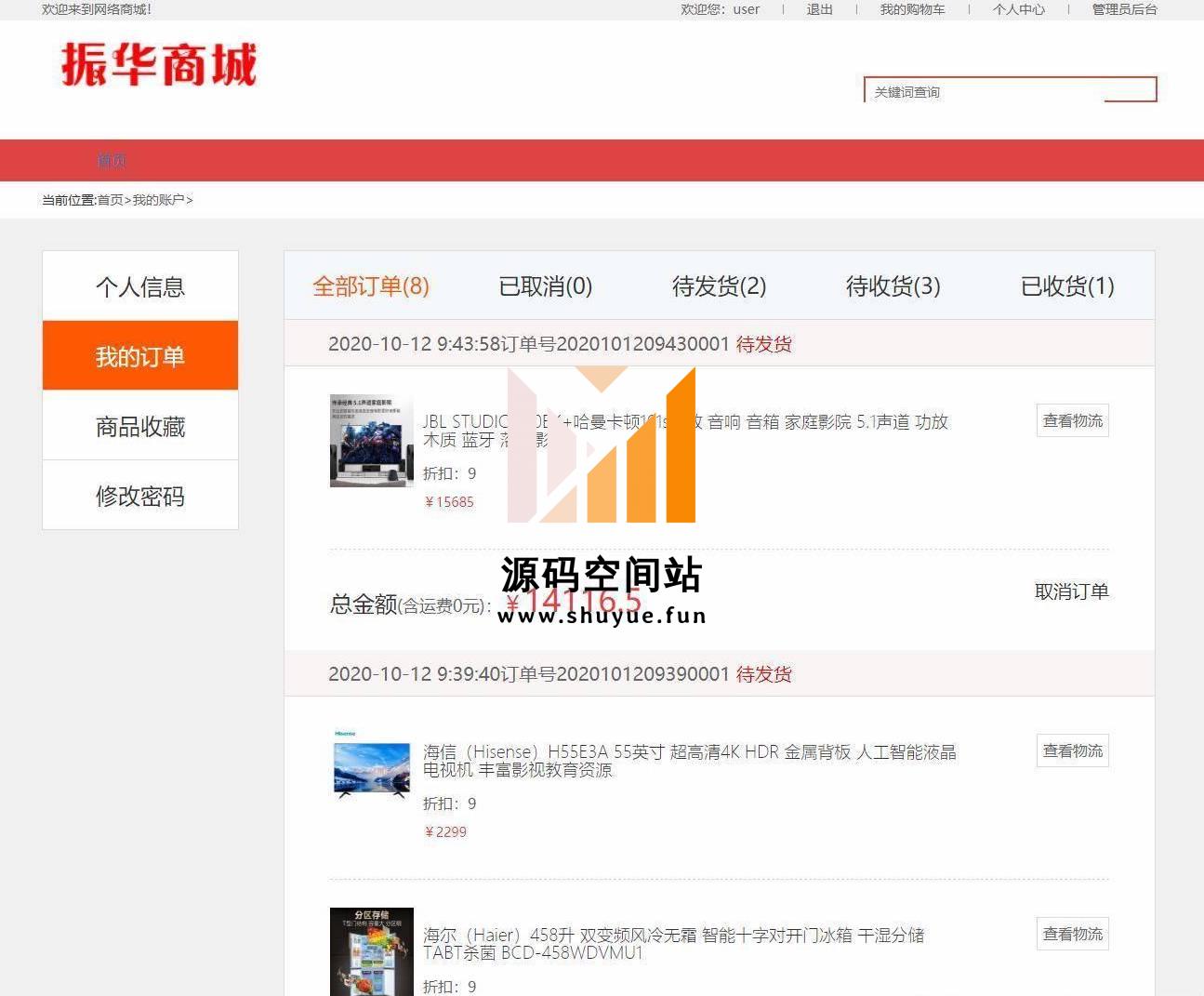
Task: Click the 振华商城 site logo
Action: 158,65
